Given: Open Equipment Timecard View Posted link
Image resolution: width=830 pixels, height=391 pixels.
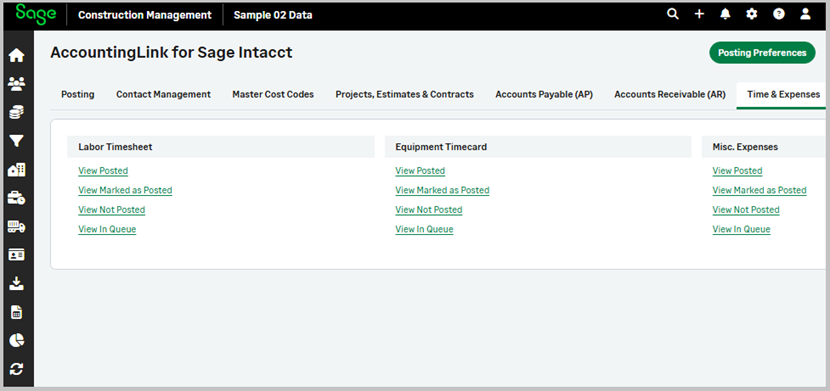Looking at the screenshot, I should coord(420,171).
